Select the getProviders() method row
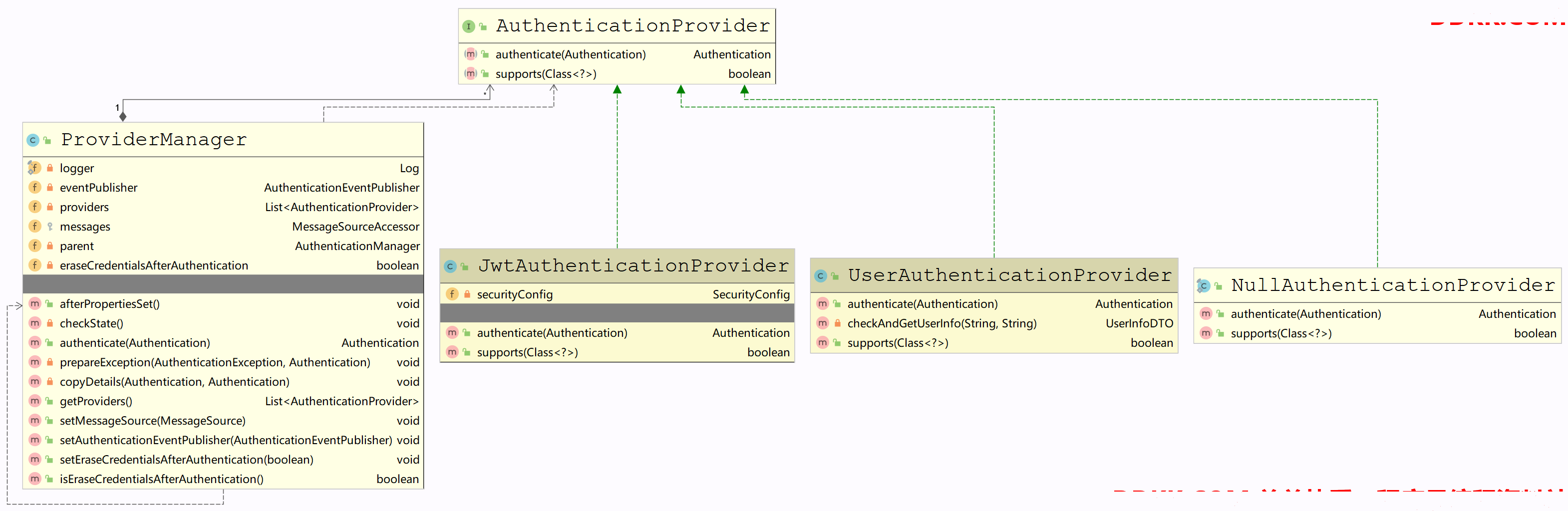 click(x=95, y=401)
